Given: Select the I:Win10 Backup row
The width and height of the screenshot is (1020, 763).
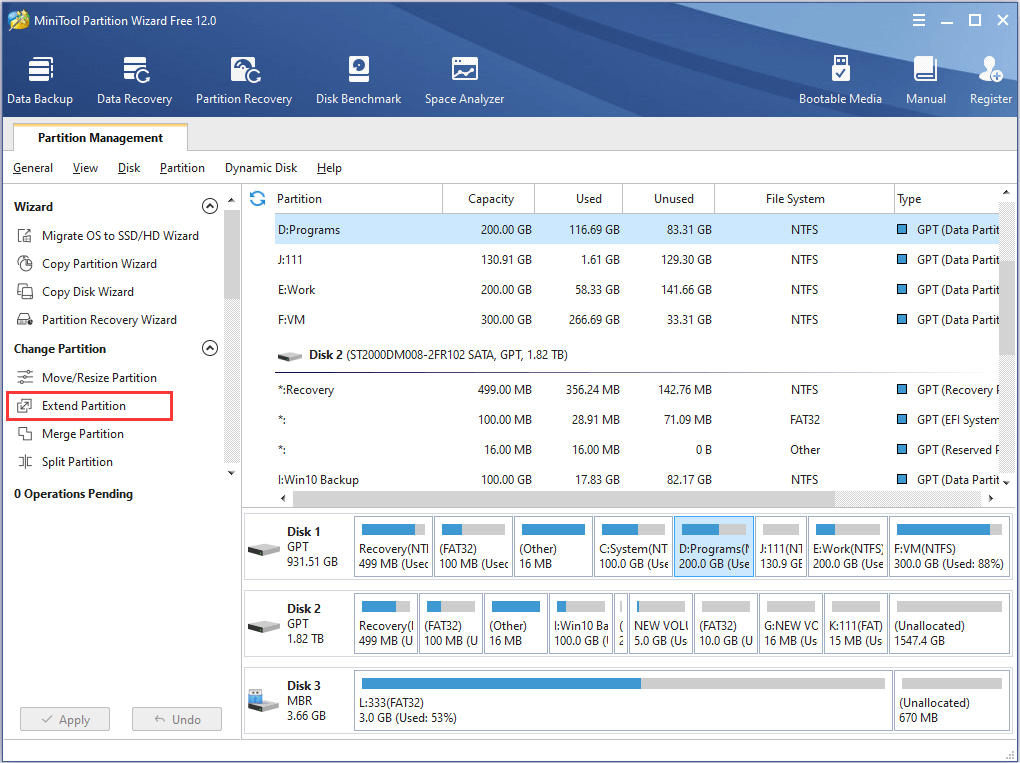Looking at the screenshot, I should 637,479.
